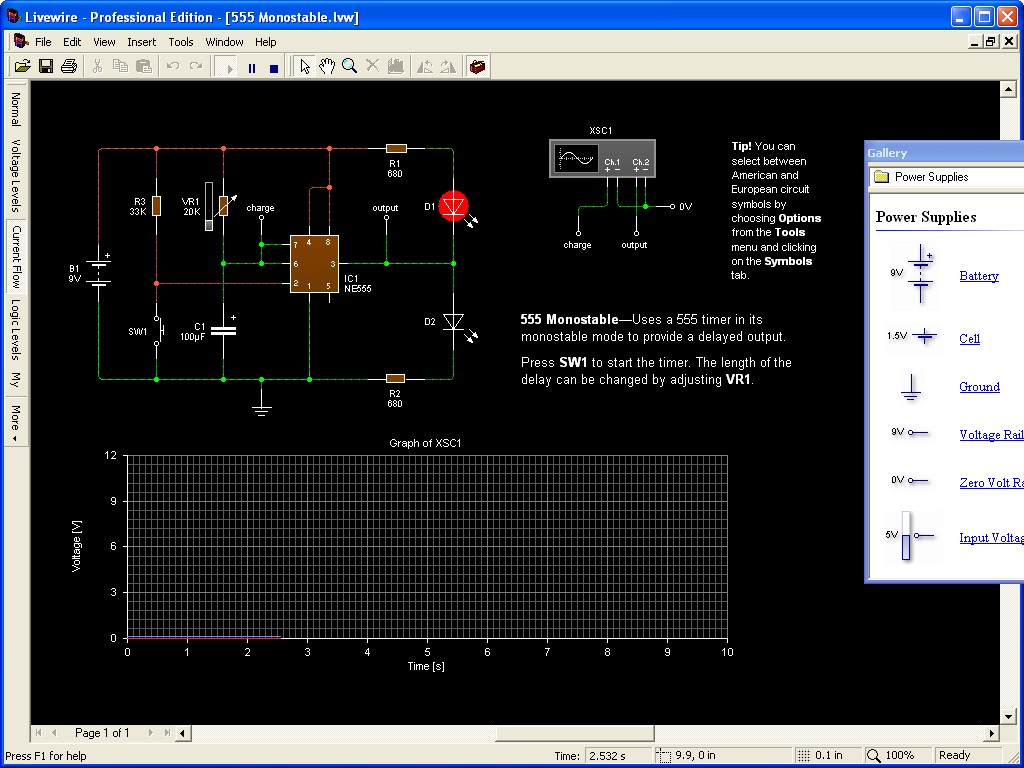This screenshot has width=1024, height=768.
Task: Click the Open file toolbar icon
Action: click(x=22, y=66)
